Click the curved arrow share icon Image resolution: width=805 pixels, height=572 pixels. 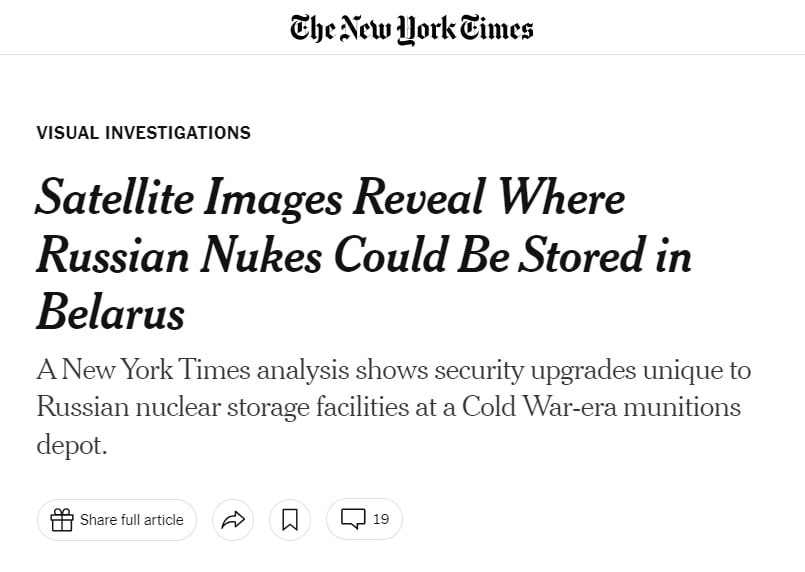[x=233, y=520]
